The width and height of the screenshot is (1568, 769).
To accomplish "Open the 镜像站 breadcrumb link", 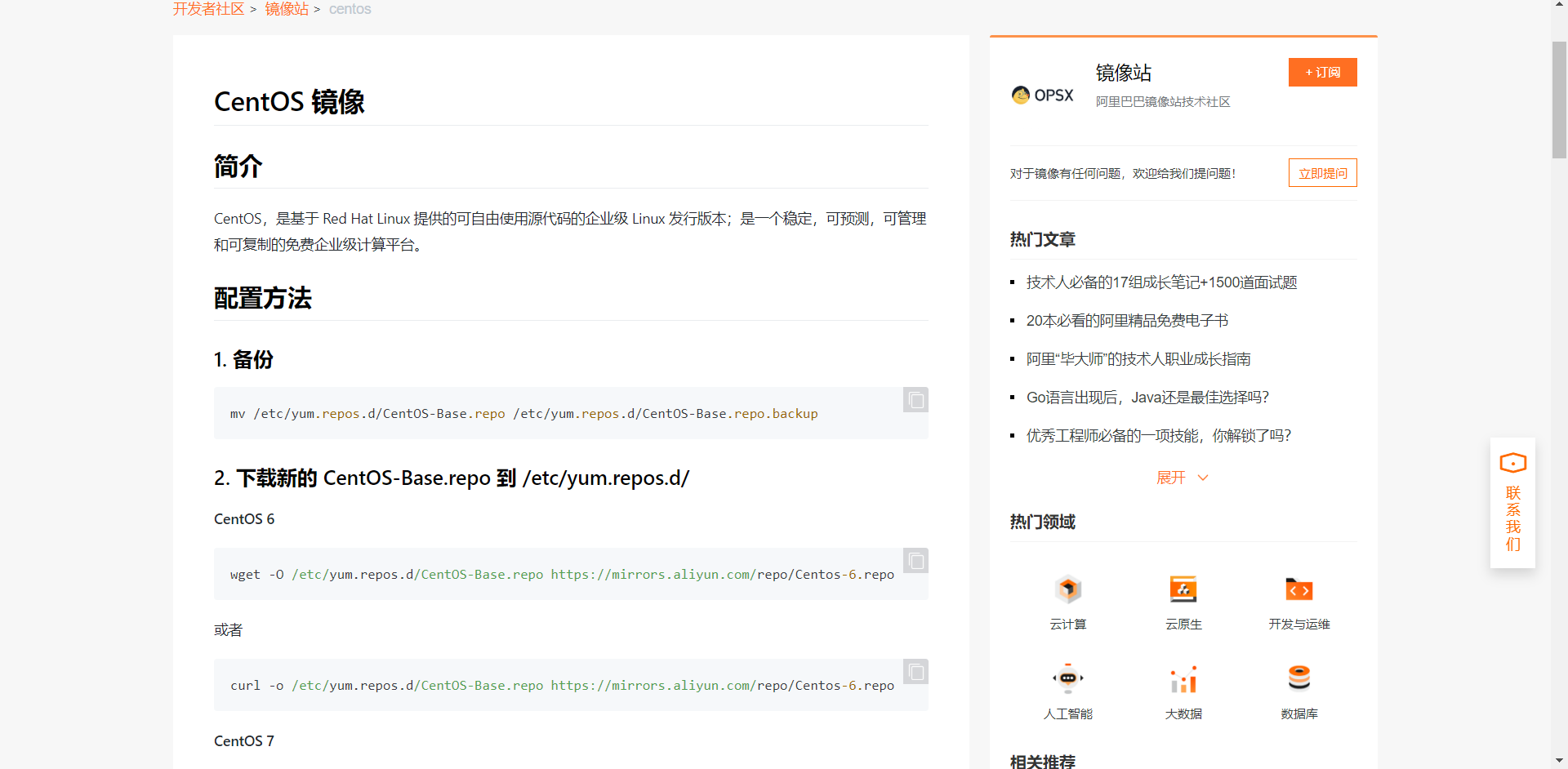I will click(287, 9).
